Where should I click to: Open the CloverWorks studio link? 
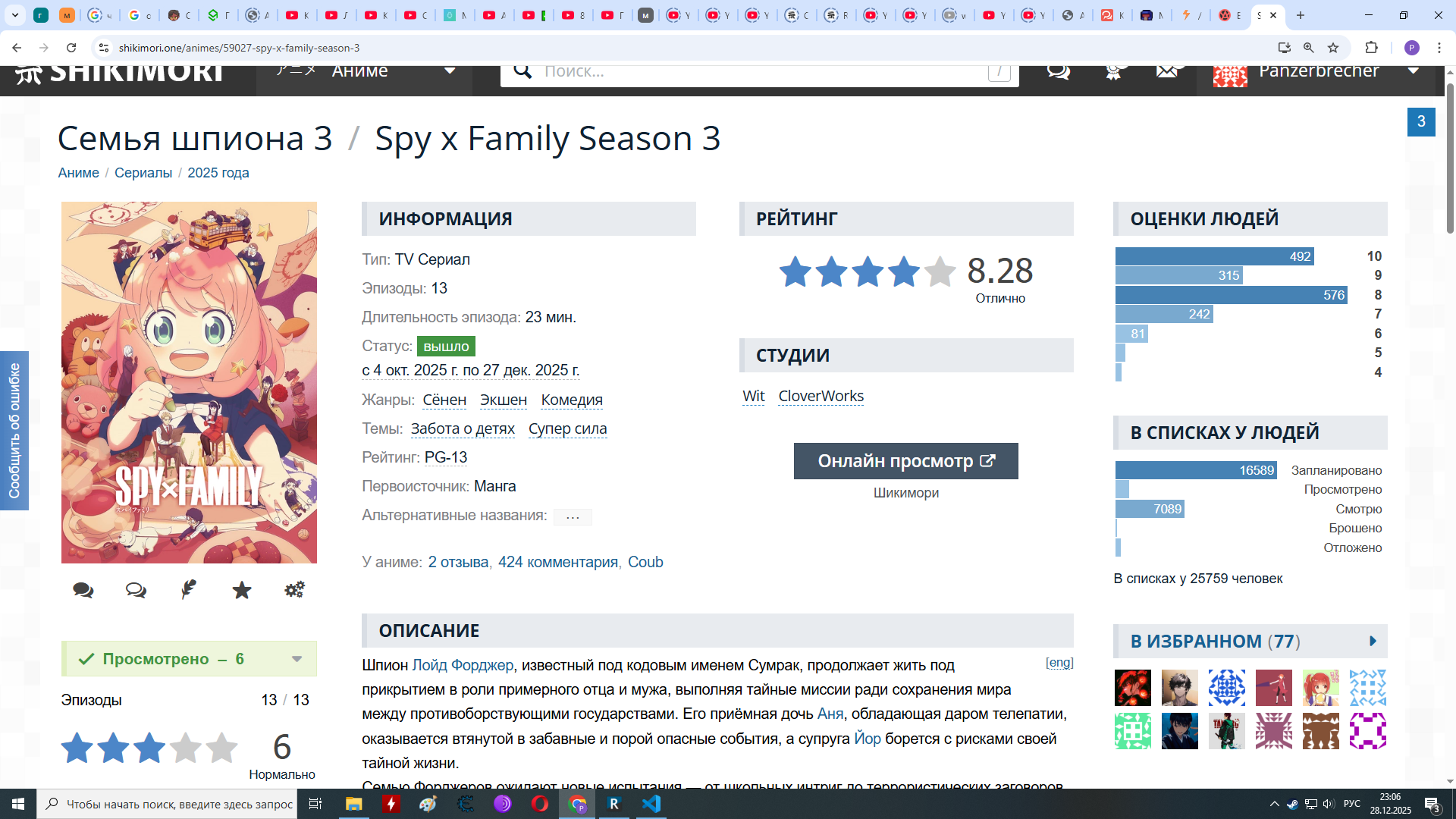point(821,396)
